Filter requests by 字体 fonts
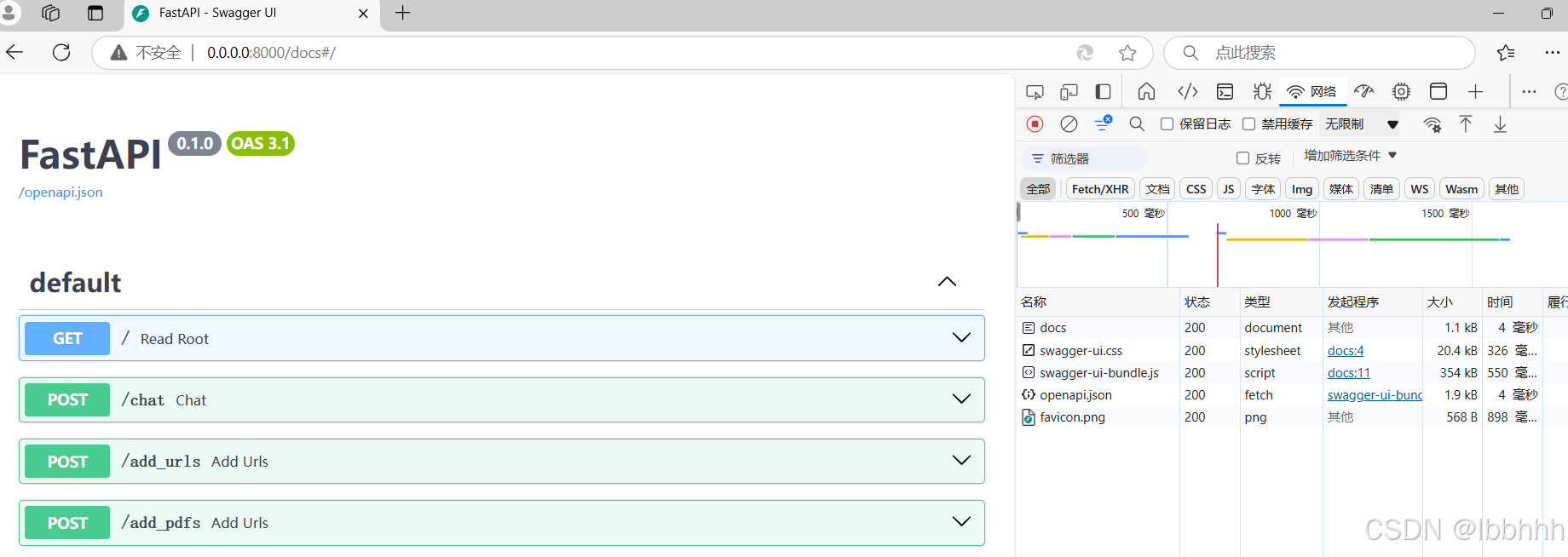 point(1263,189)
